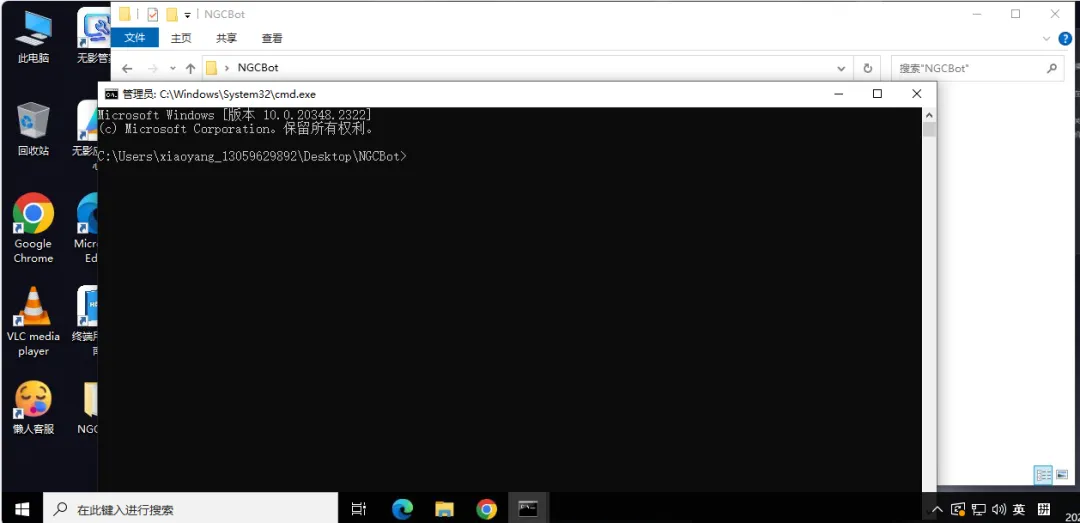Click the search magnifier in Explorer
Screen dimensions: 1080x523
point(1052,68)
